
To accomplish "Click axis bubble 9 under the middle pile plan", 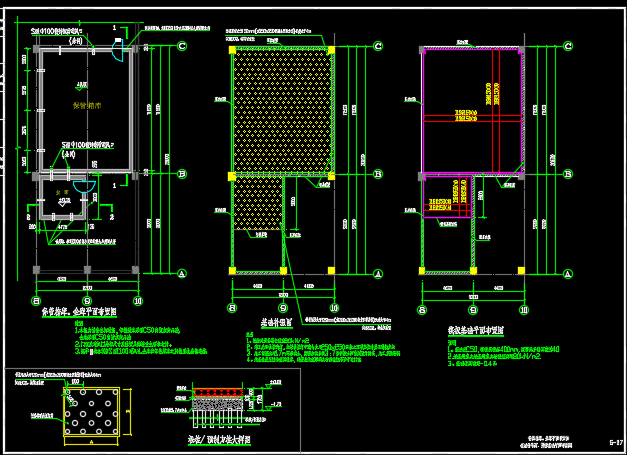I will pyautogui.click(x=283, y=308).
